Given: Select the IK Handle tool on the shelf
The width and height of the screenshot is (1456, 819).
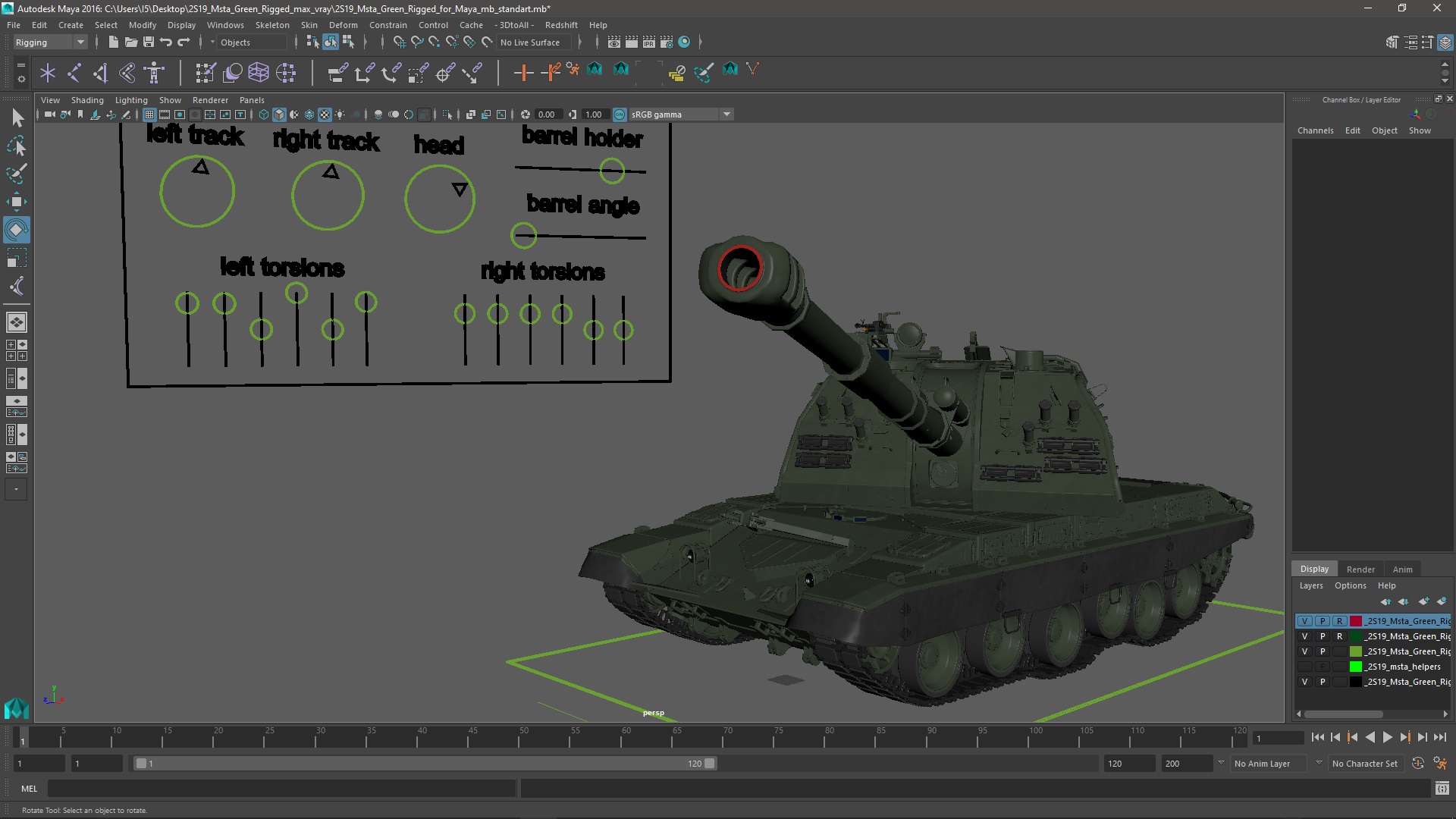Looking at the screenshot, I should click(x=100, y=73).
